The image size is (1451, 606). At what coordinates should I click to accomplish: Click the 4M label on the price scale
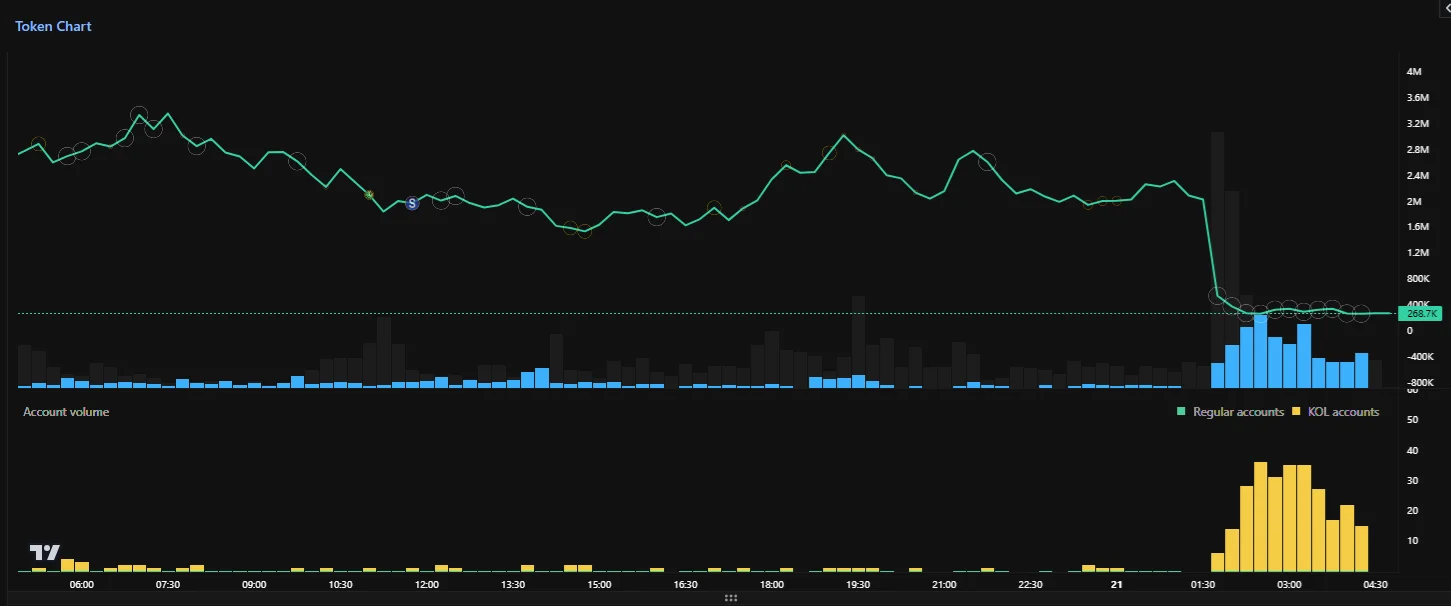coord(1414,72)
